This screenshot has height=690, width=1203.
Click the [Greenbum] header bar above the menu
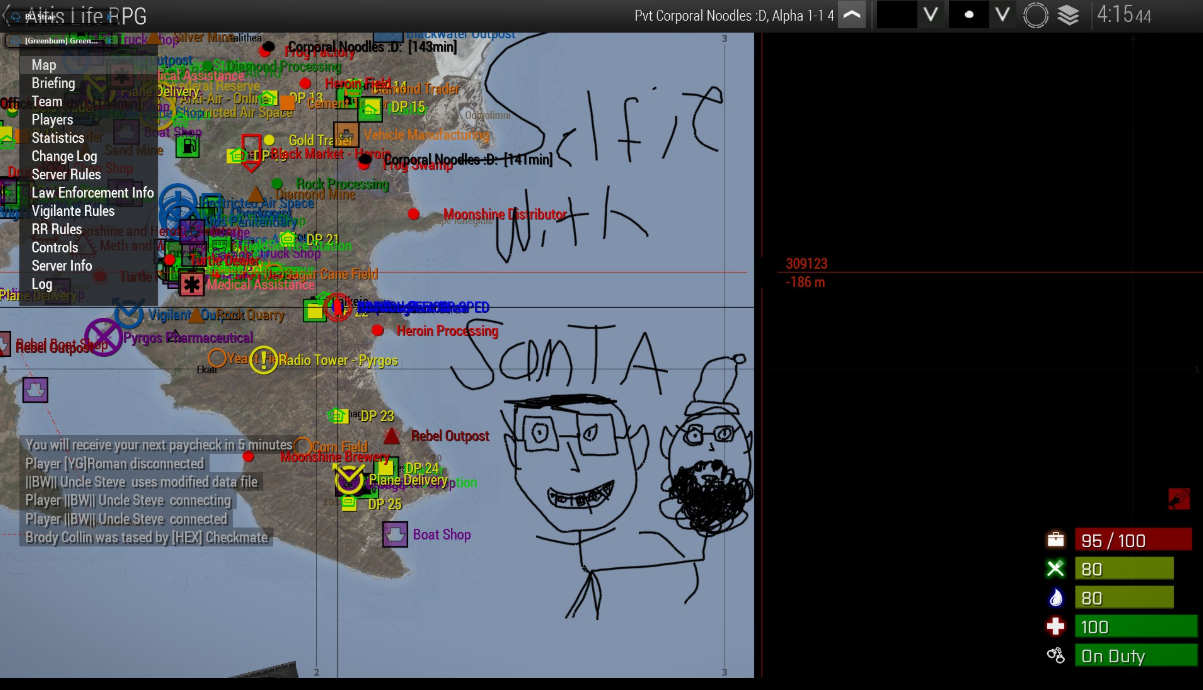[x=62, y=41]
